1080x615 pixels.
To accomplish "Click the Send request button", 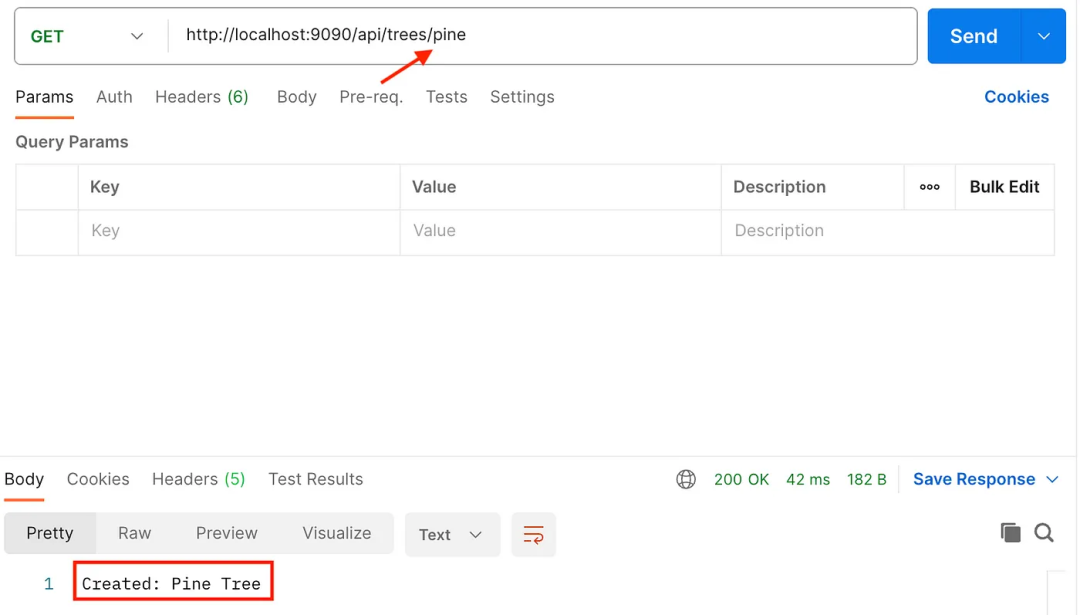I will (x=973, y=36).
